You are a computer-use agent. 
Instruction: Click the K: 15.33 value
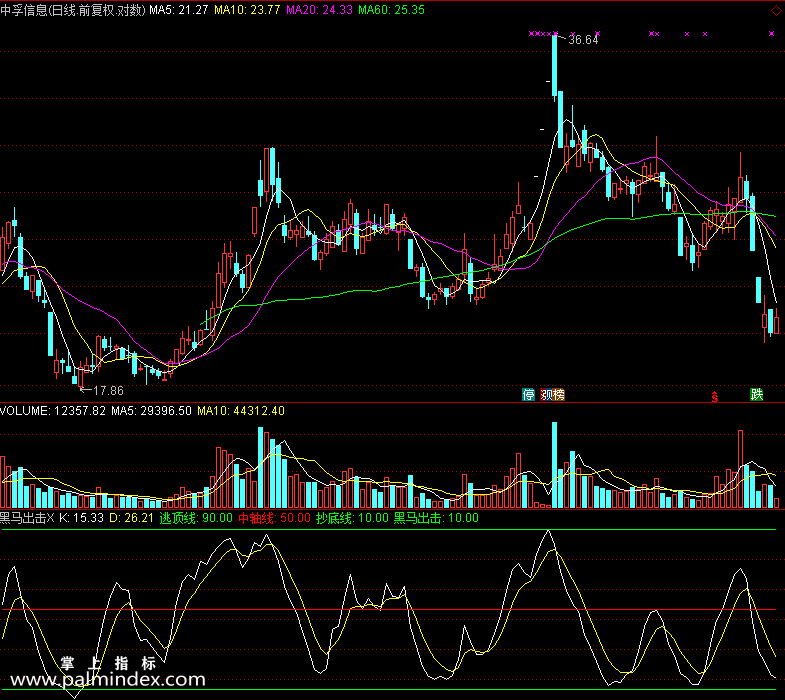click(x=81, y=518)
